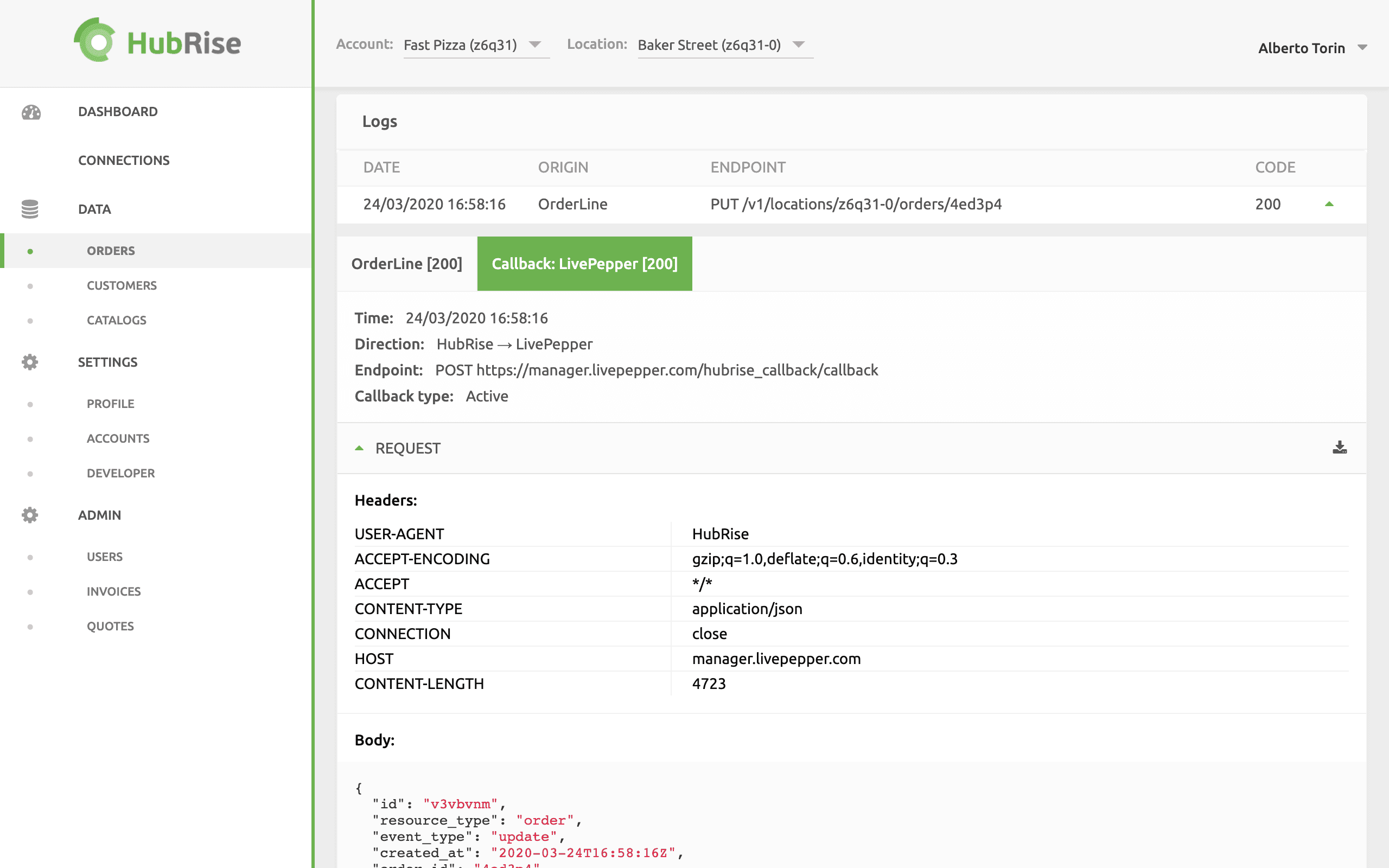The width and height of the screenshot is (1389, 868).
Task: Open the CATALOGS page
Action: [x=117, y=320]
